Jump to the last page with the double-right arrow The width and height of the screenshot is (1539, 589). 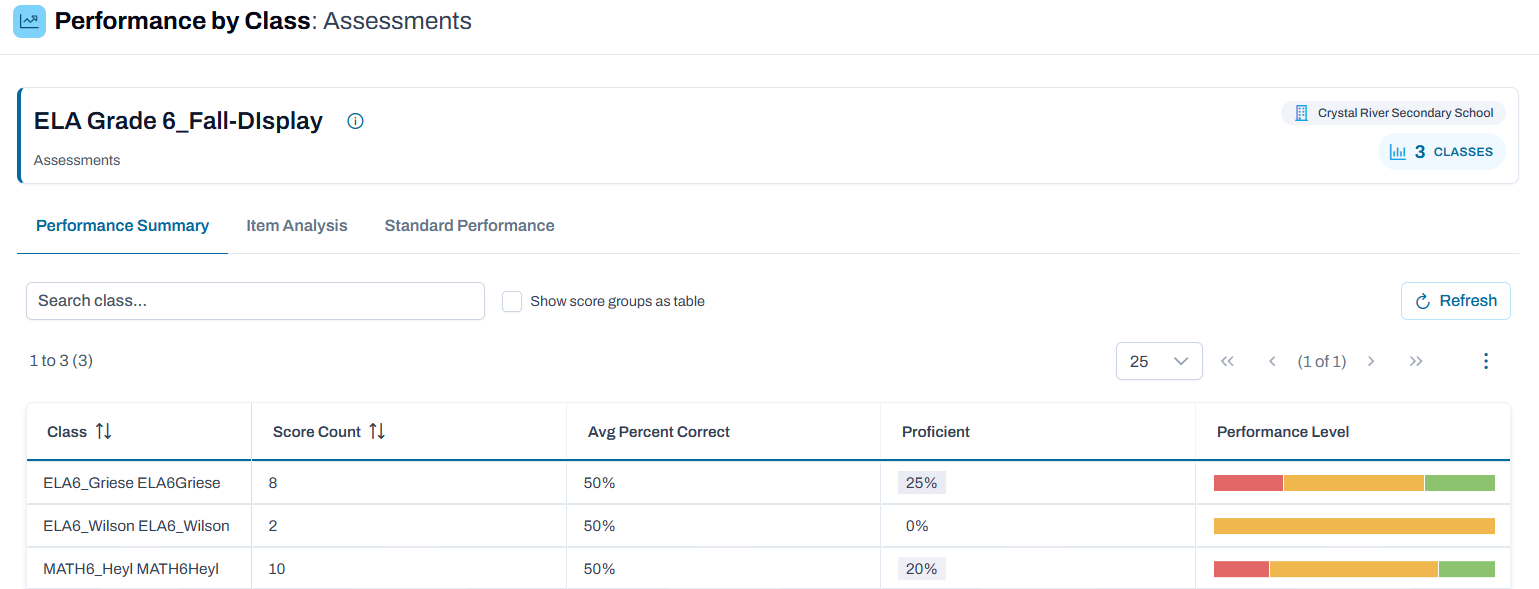[1416, 361]
